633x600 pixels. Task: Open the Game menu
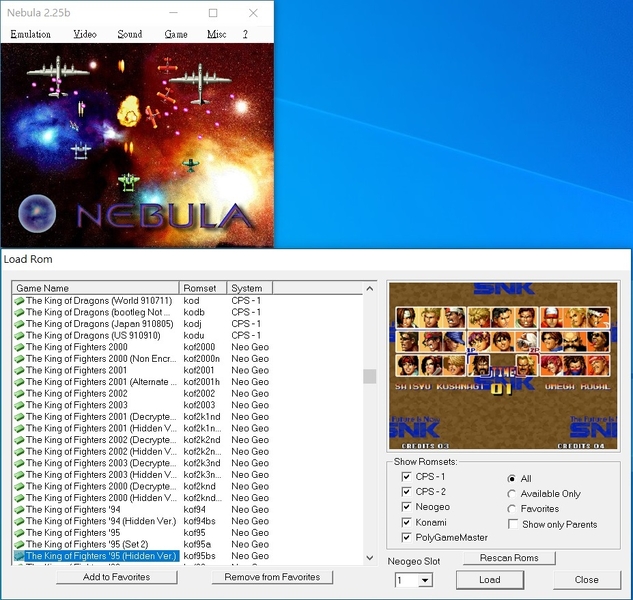point(176,34)
